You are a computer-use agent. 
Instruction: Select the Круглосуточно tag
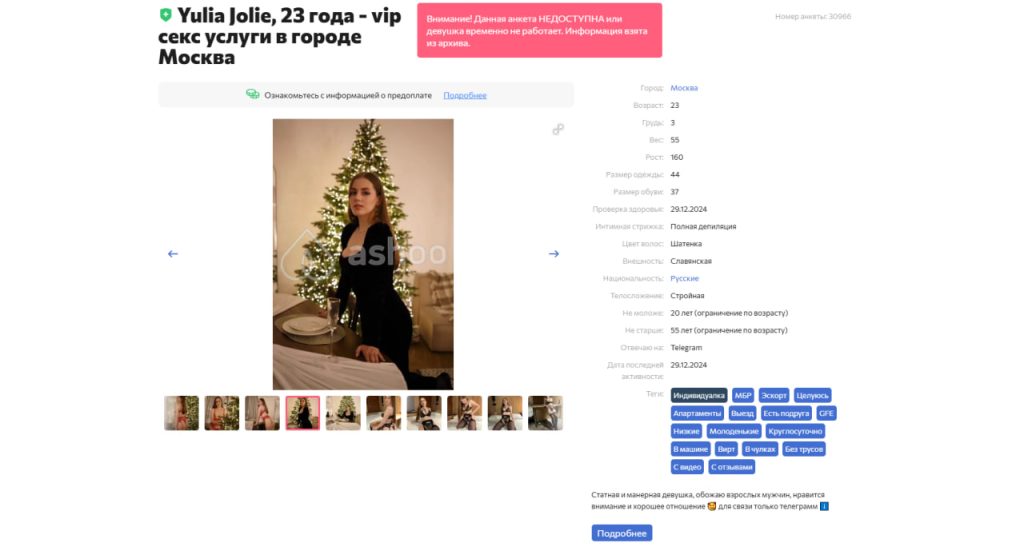pyautogui.click(x=795, y=432)
